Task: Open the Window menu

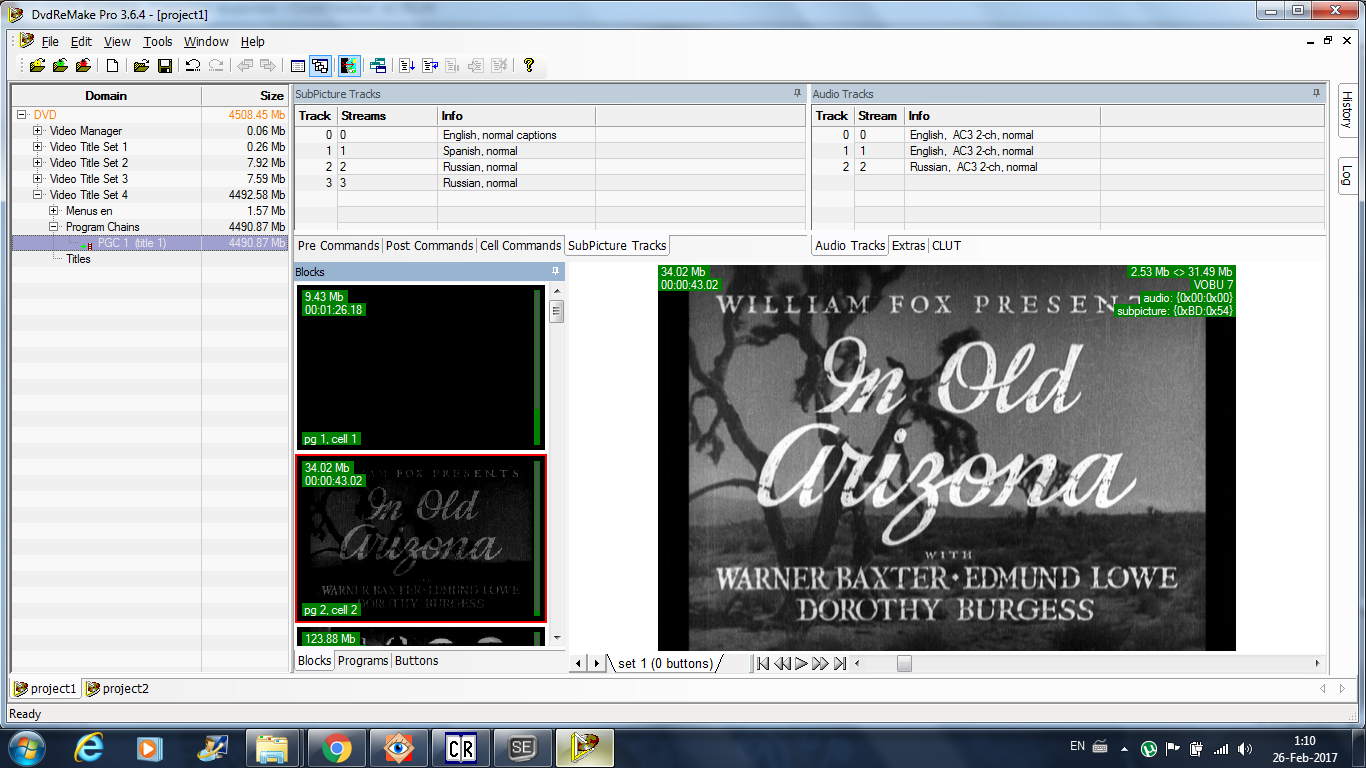Action: tap(206, 42)
